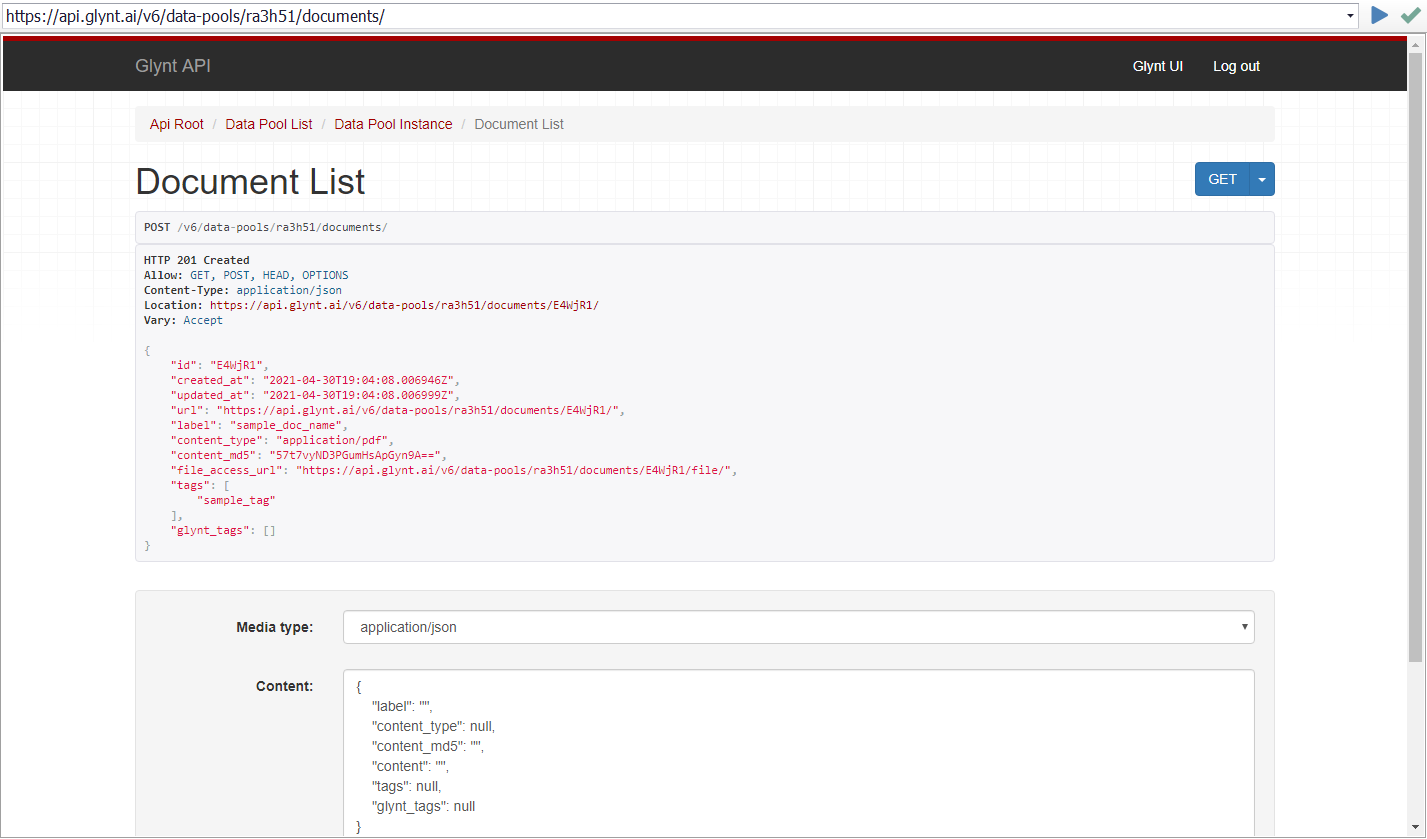This screenshot has height=839, width=1427.
Task: Navigate to Api Root breadcrumb
Action: point(177,124)
